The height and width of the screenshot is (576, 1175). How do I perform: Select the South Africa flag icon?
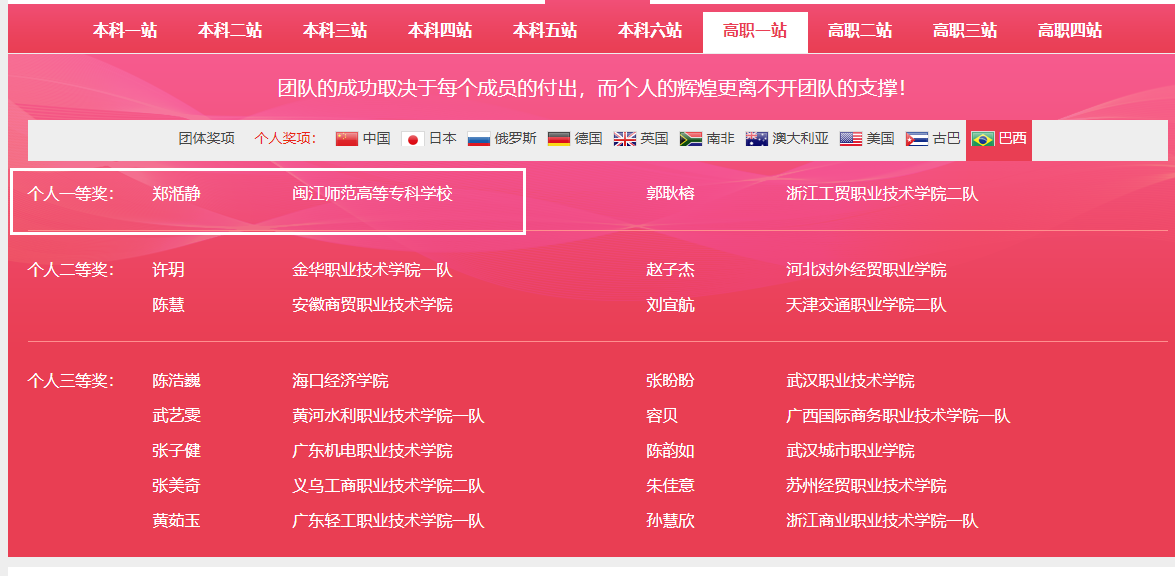[690, 139]
